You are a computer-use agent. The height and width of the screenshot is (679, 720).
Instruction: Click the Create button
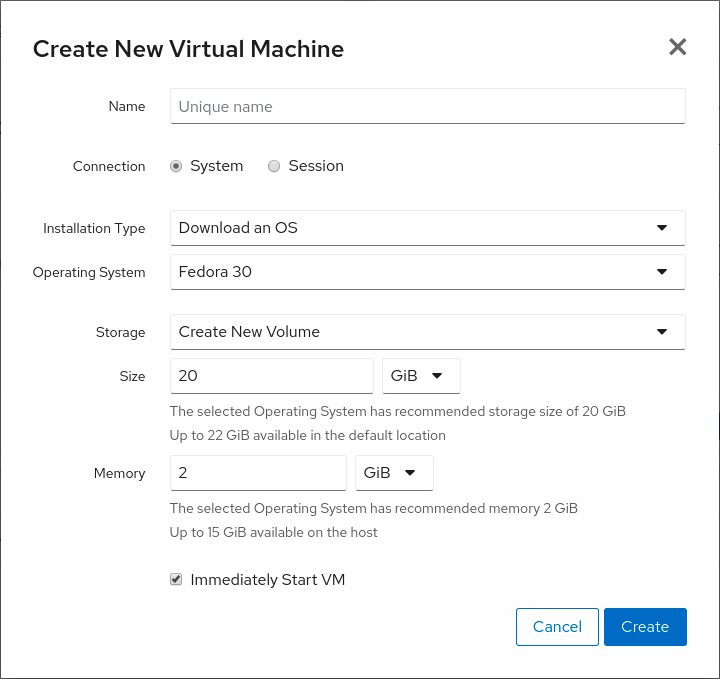[644, 627]
